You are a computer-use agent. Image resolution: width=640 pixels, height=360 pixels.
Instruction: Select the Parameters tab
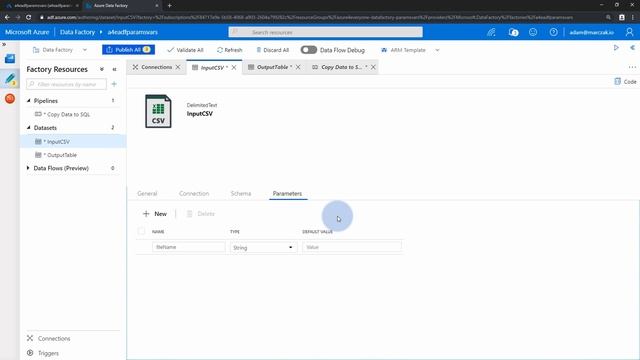coord(287,193)
